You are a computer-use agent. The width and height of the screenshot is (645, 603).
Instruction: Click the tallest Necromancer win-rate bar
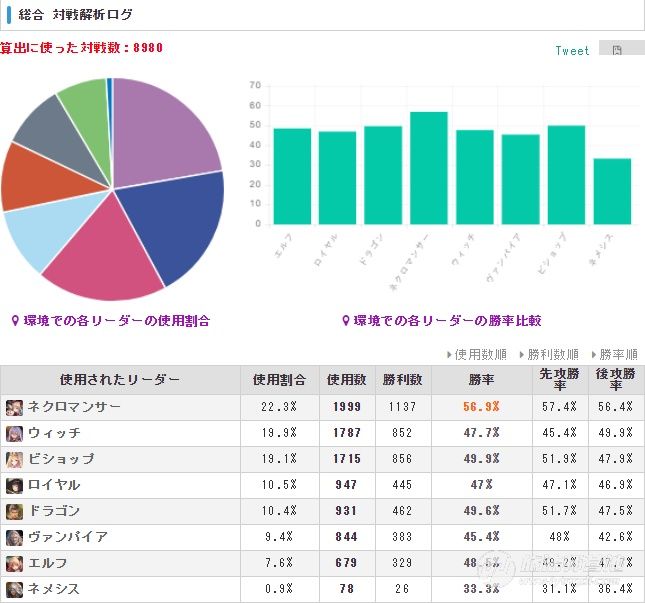coord(429,168)
